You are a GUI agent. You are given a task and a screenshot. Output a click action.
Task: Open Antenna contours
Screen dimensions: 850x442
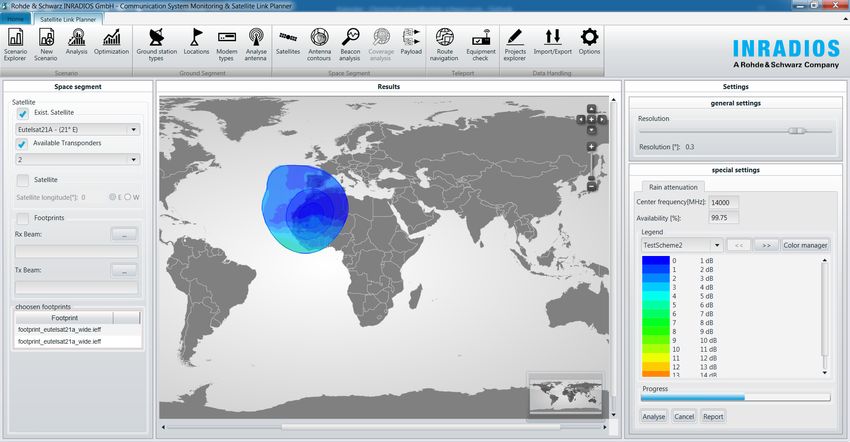tap(319, 44)
